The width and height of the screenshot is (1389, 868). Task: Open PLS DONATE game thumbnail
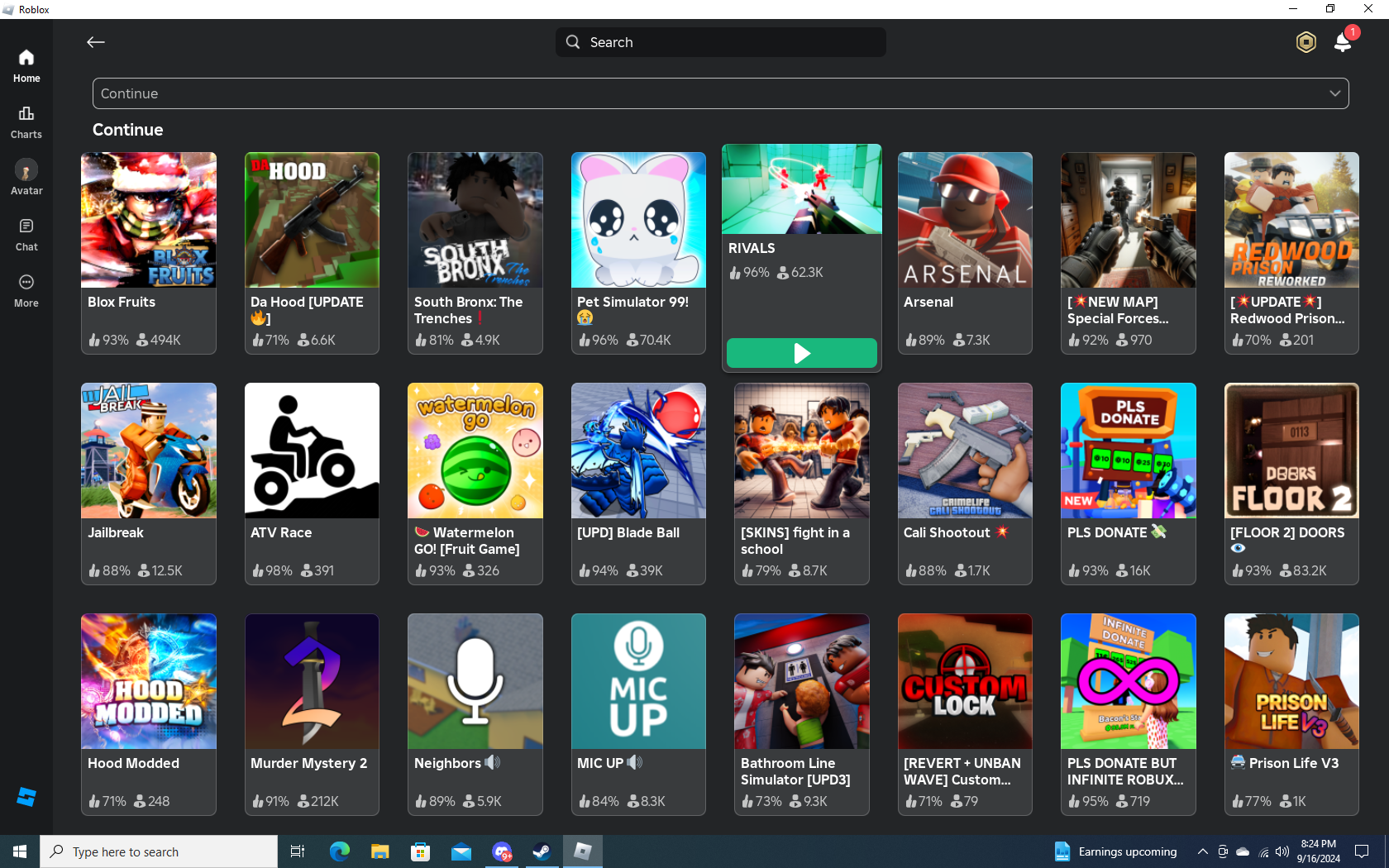1129,451
